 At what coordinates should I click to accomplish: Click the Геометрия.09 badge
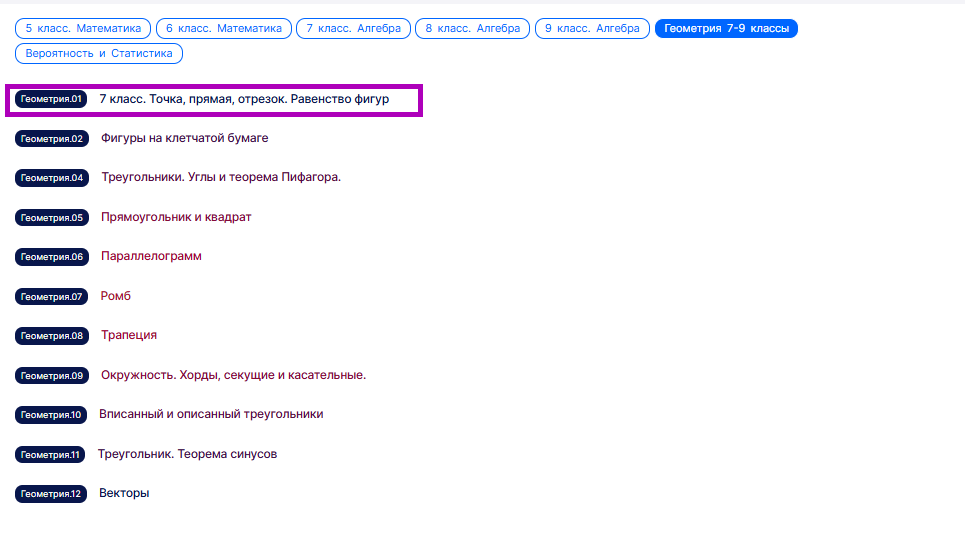coord(52,375)
